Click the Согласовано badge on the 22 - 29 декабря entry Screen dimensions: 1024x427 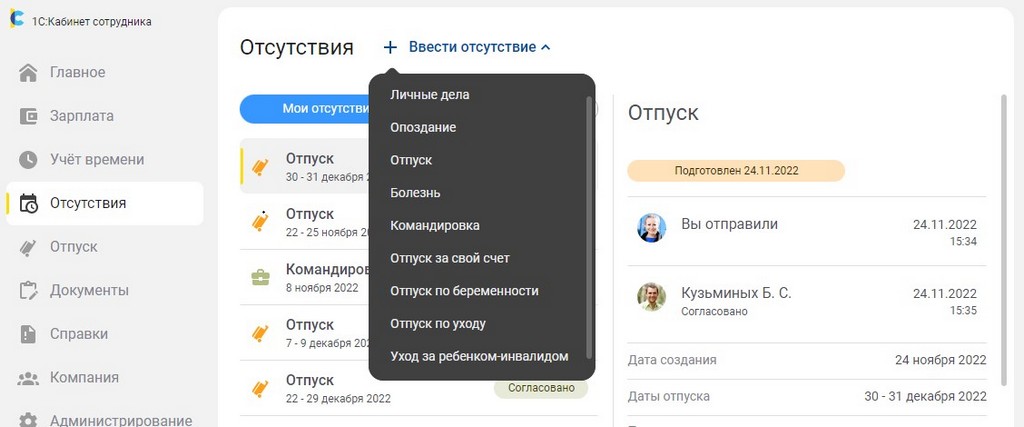pos(541,388)
